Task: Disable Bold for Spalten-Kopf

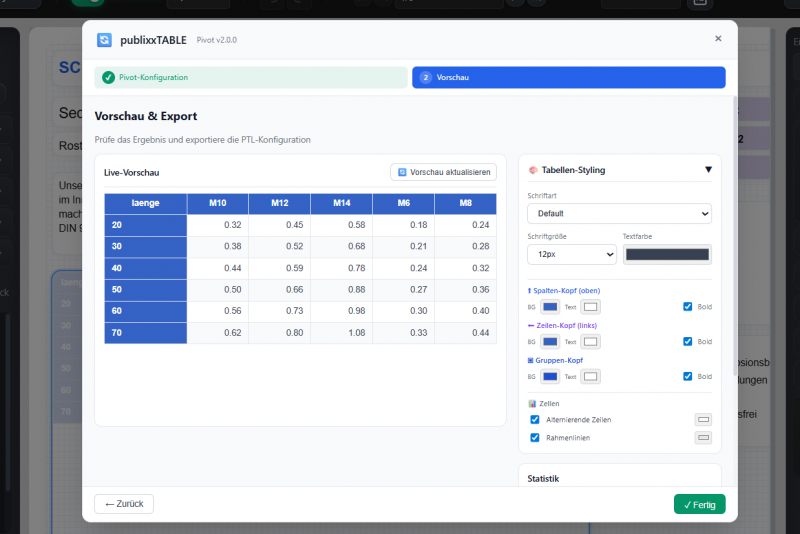Action: click(688, 307)
